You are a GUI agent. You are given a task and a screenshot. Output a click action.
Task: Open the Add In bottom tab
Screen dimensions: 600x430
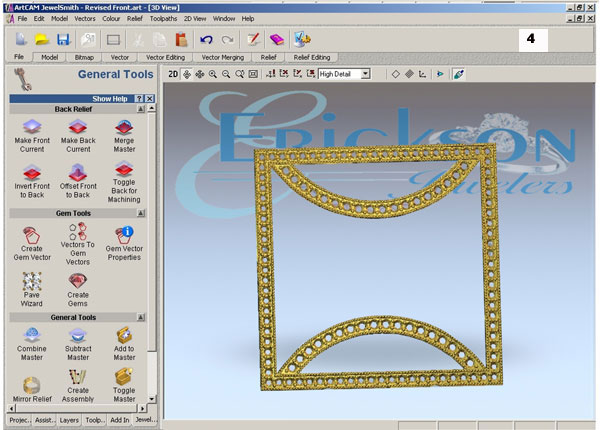(x=119, y=420)
